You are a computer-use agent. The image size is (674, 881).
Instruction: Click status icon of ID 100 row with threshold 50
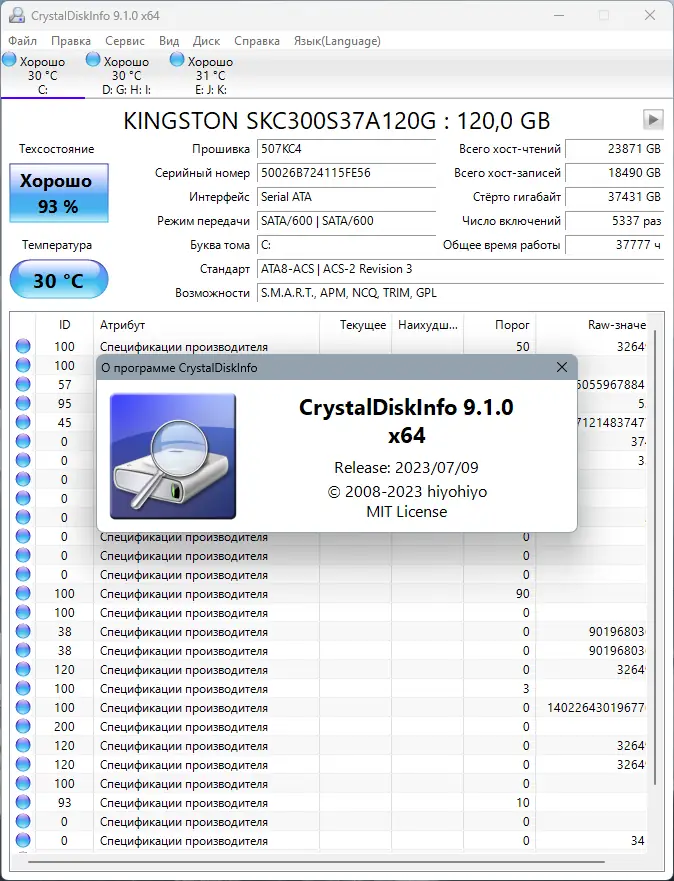point(23,346)
